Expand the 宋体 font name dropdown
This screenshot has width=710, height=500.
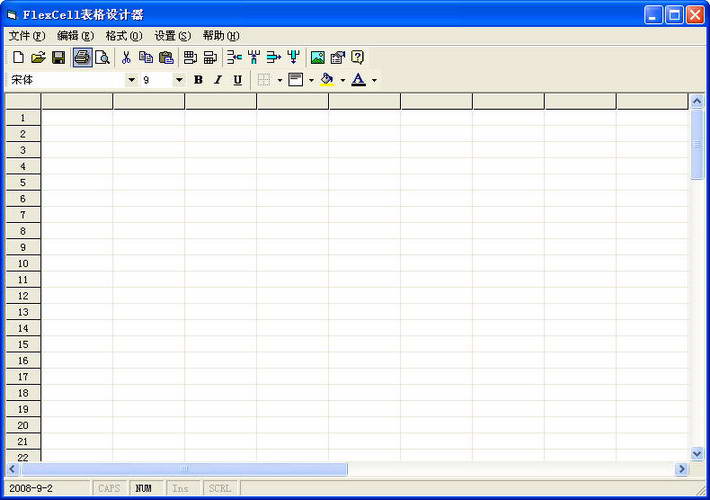(131, 80)
